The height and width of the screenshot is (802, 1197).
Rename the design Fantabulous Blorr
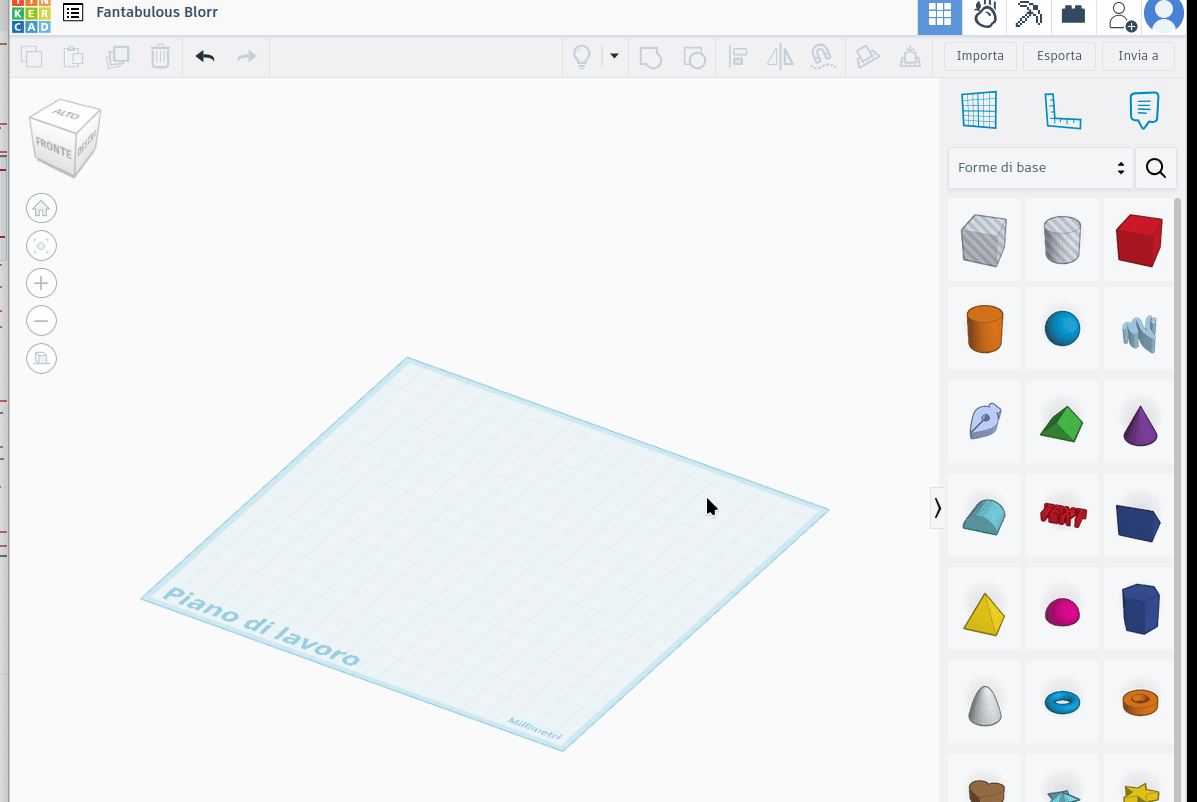pos(156,12)
